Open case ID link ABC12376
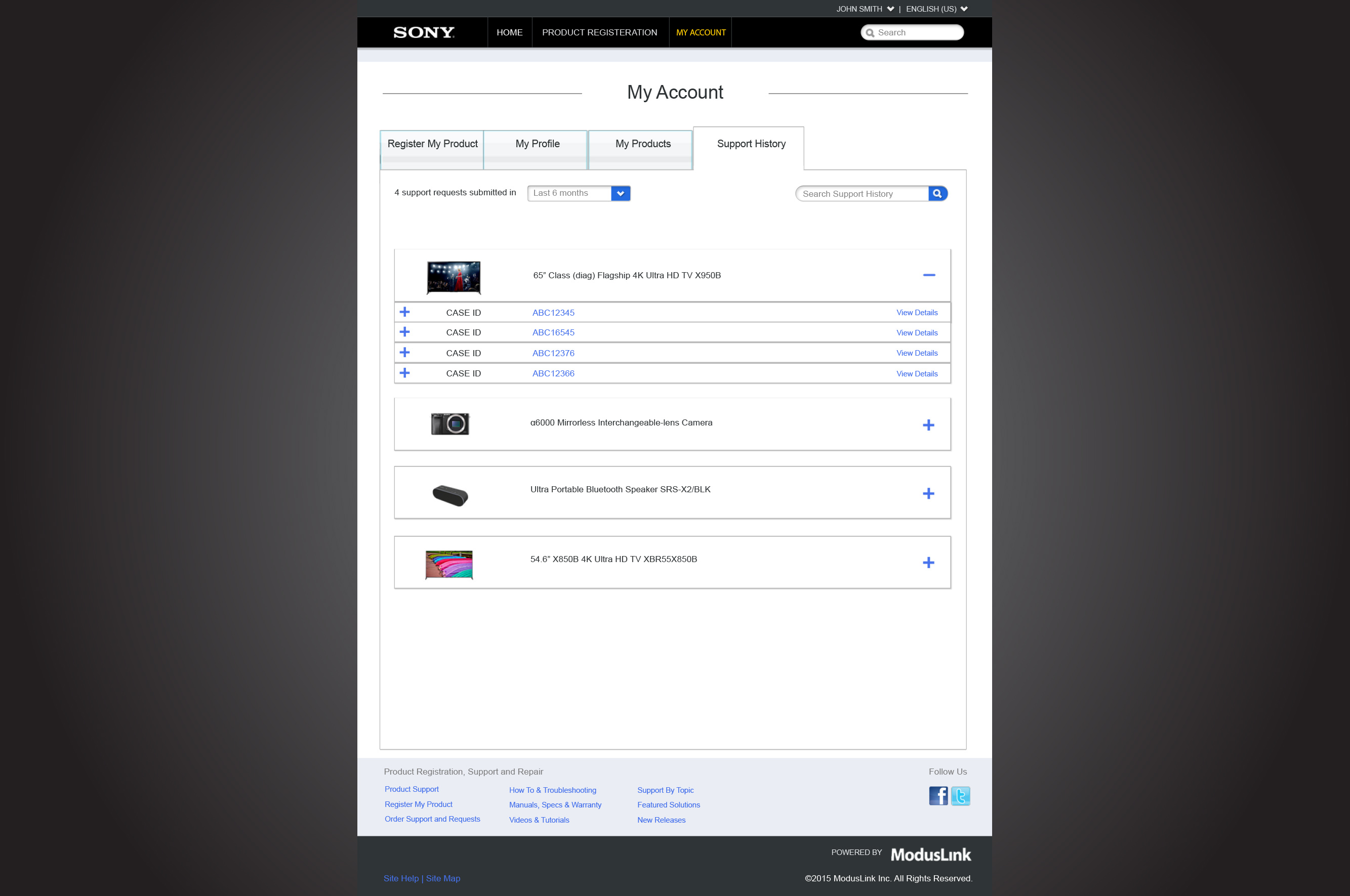This screenshot has width=1350, height=896. pyautogui.click(x=553, y=353)
